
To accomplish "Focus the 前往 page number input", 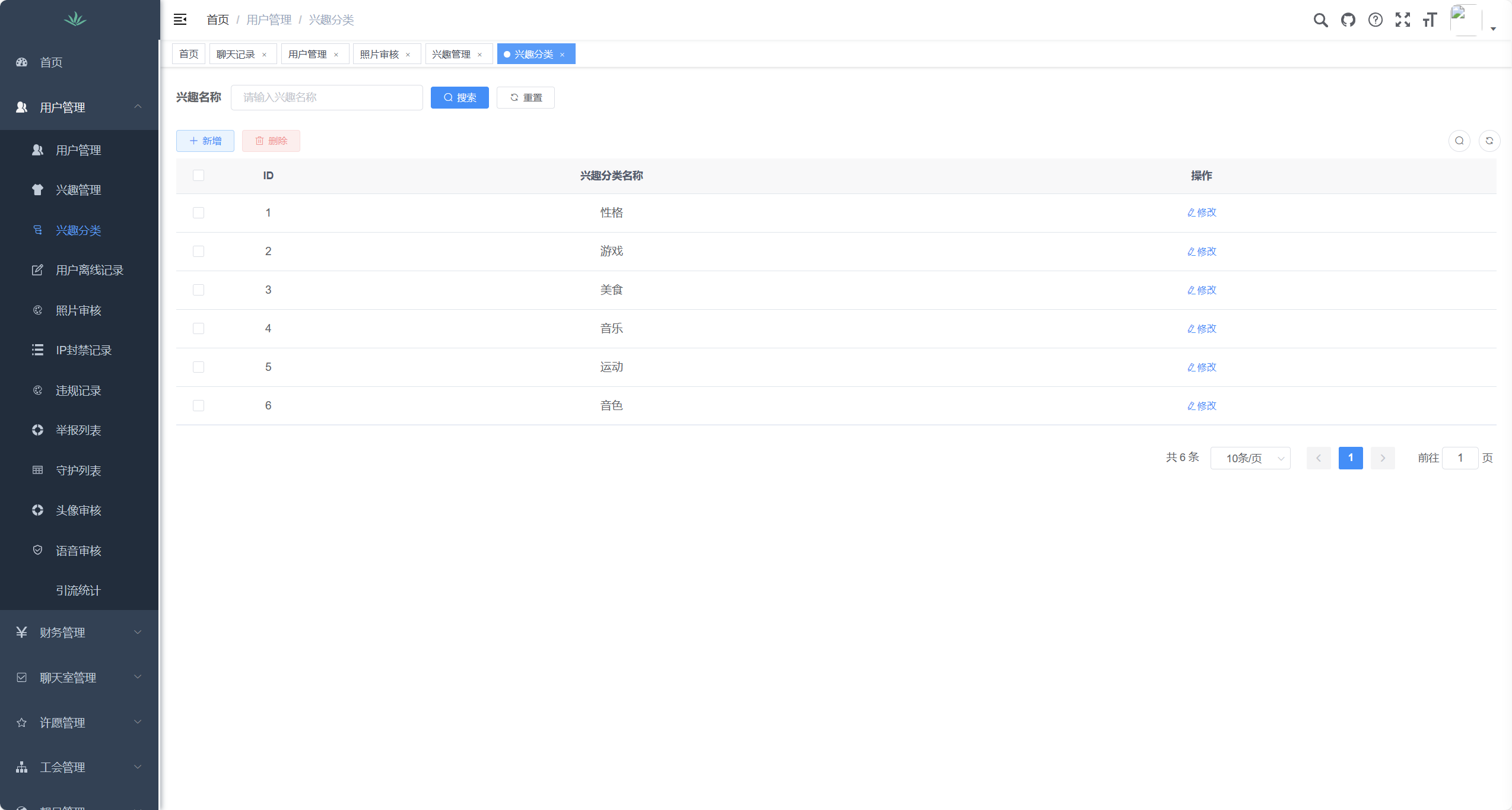I will (1460, 458).
